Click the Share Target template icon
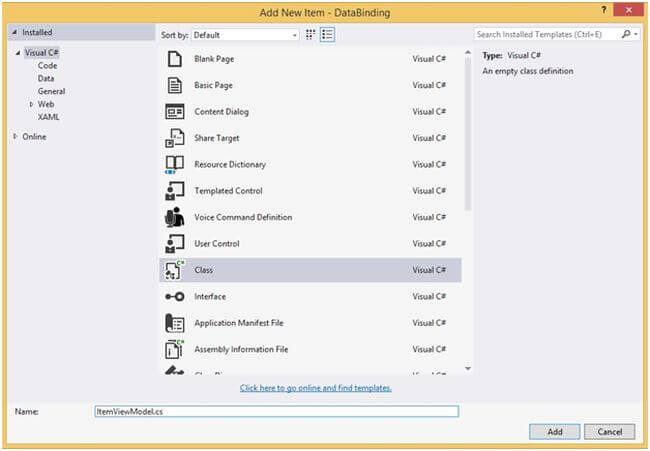650x451 pixels. point(175,138)
